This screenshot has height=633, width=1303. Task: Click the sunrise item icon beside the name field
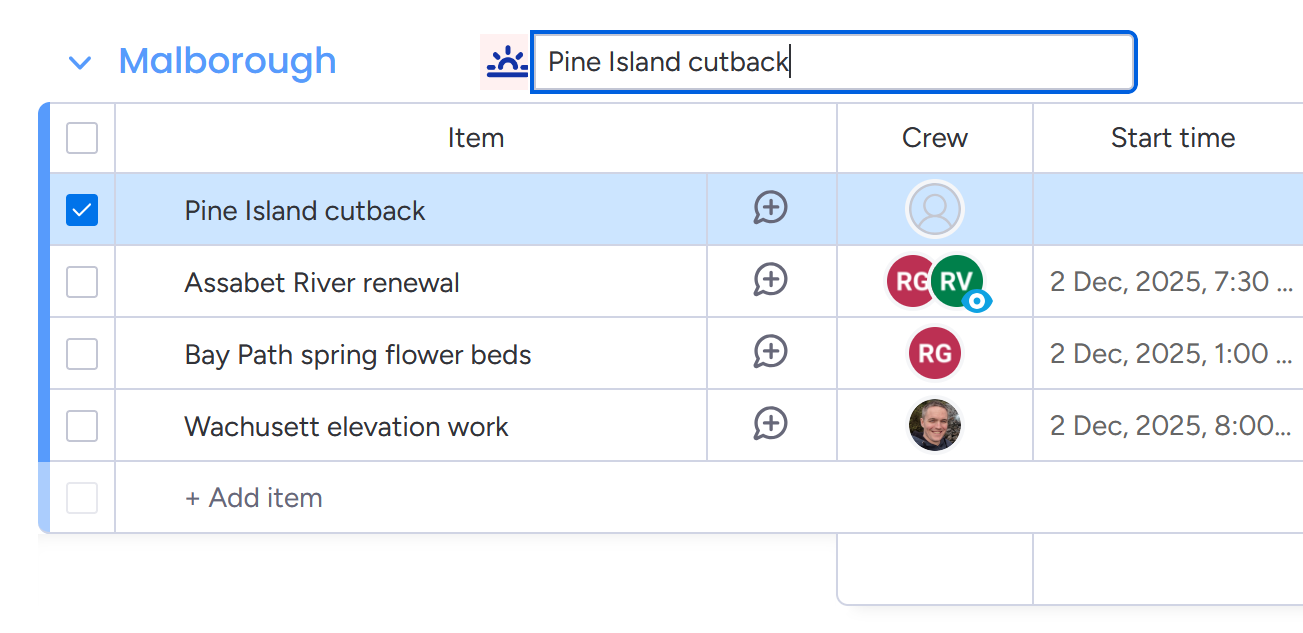(x=505, y=61)
